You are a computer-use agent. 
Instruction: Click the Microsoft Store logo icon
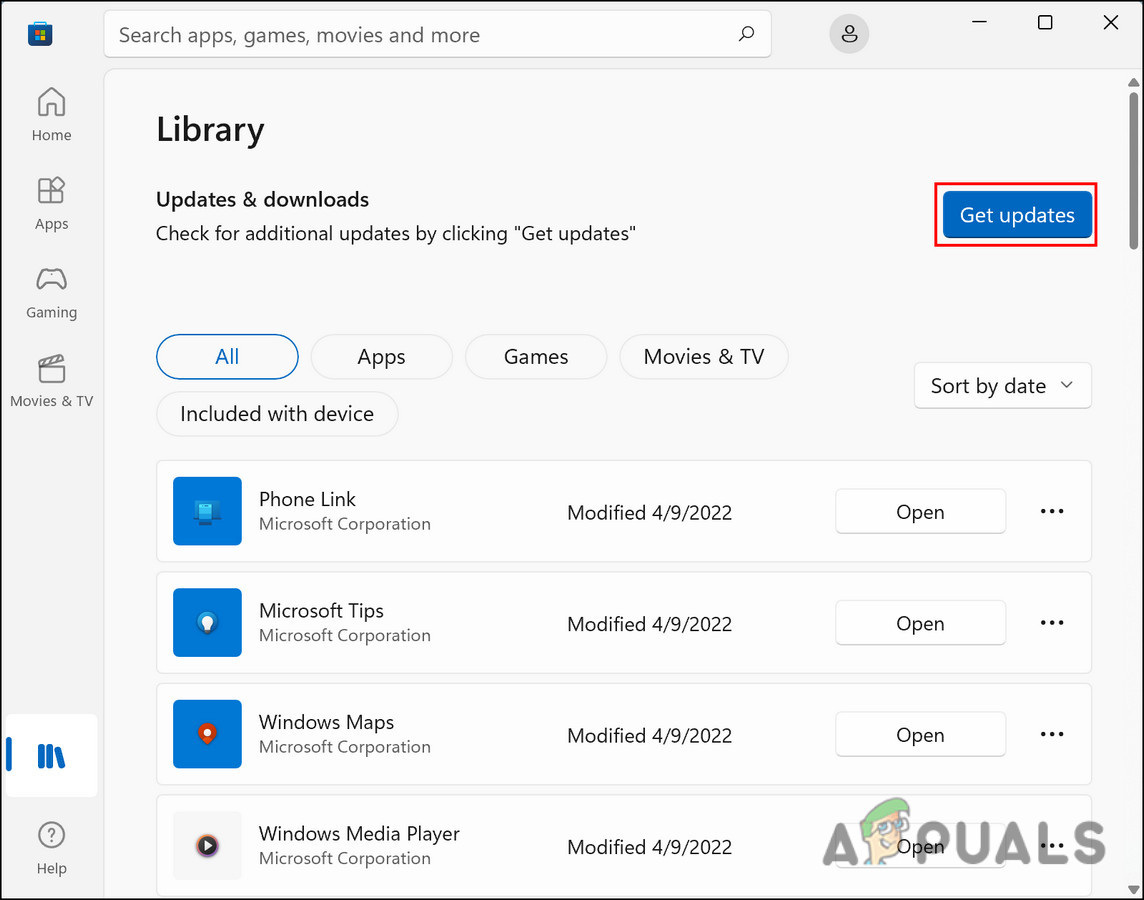point(40,34)
